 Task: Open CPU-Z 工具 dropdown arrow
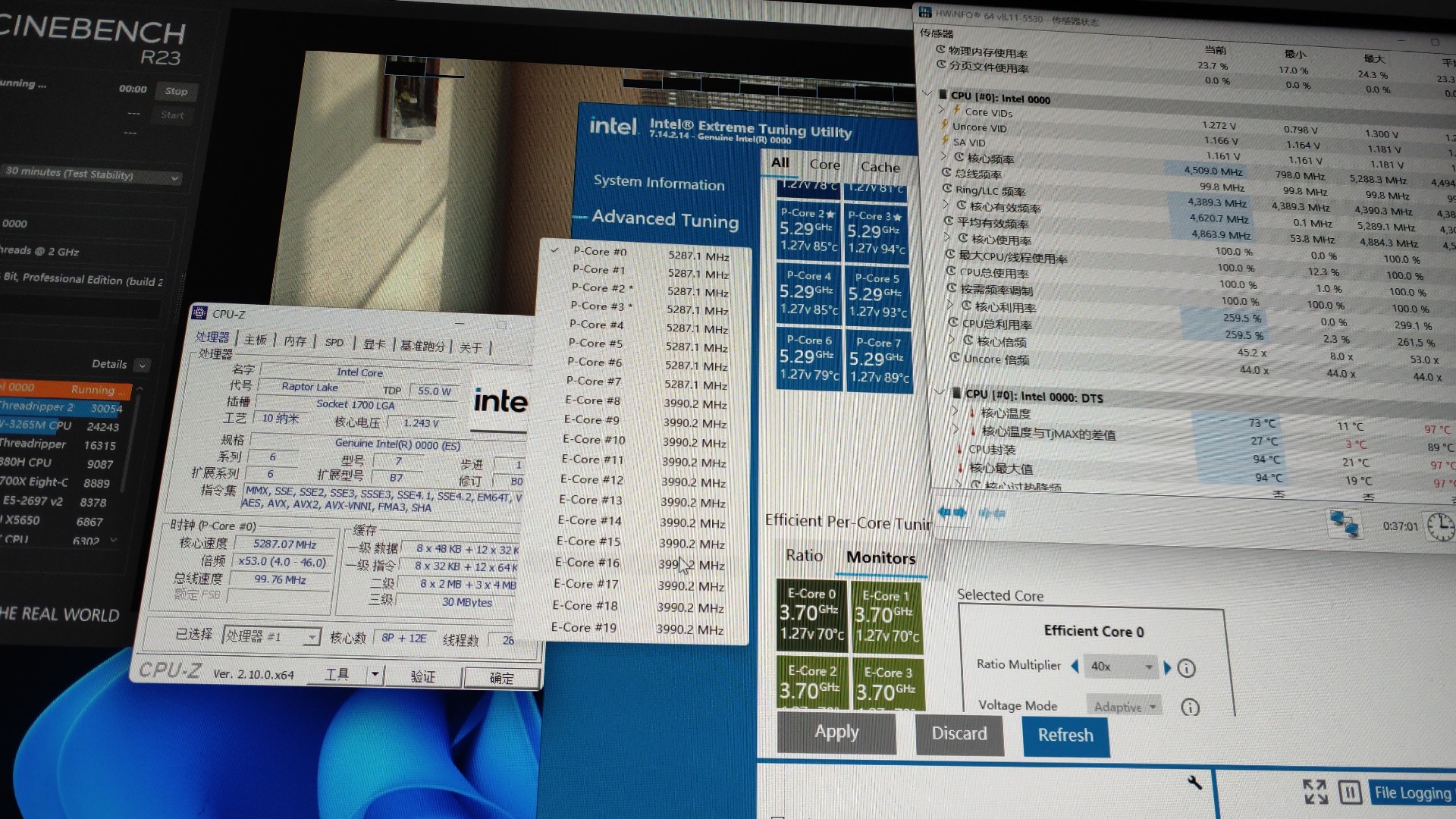point(375,673)
